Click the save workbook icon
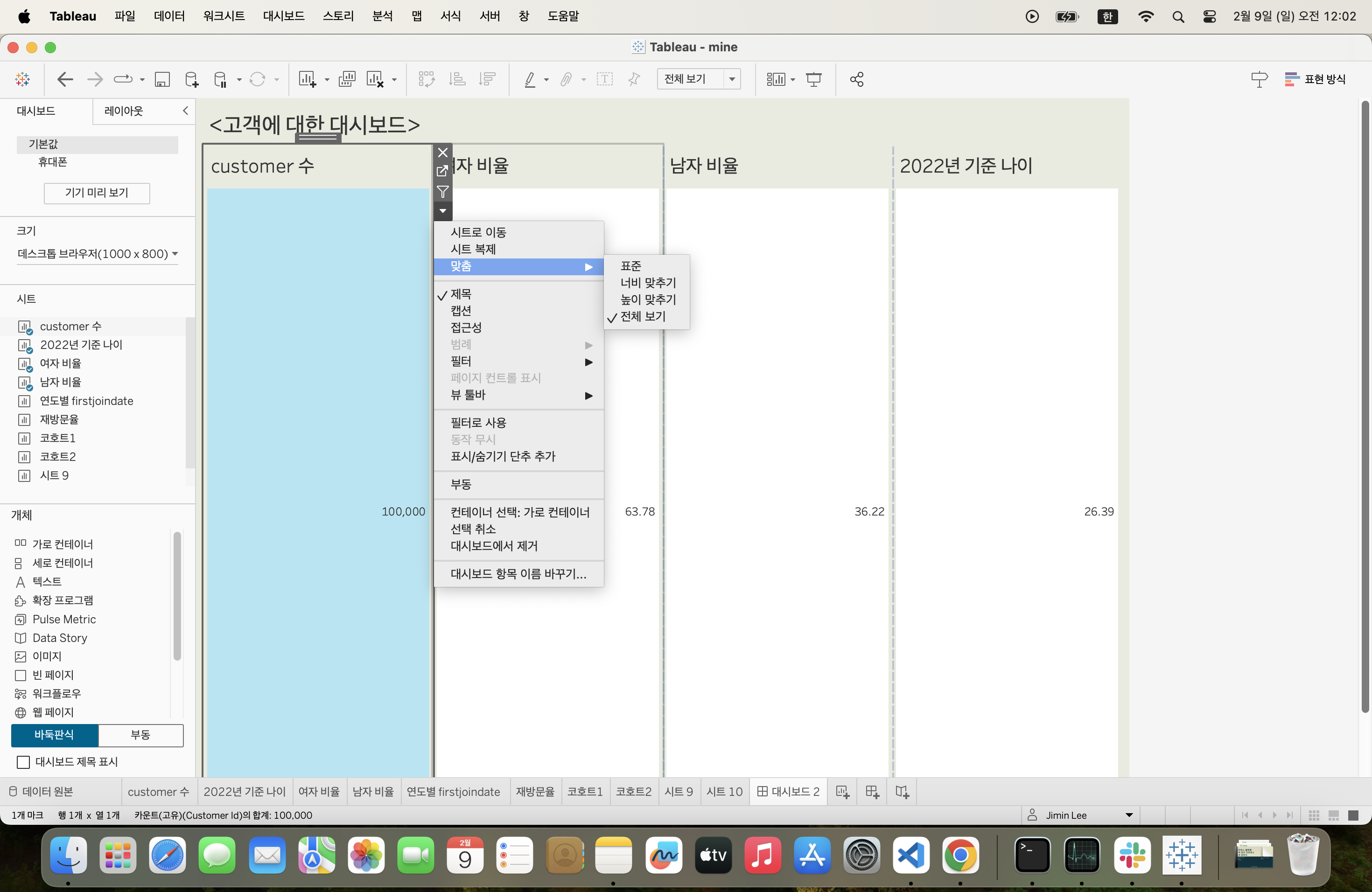This screenshot has width=1372, height=892. pos(162,79)
